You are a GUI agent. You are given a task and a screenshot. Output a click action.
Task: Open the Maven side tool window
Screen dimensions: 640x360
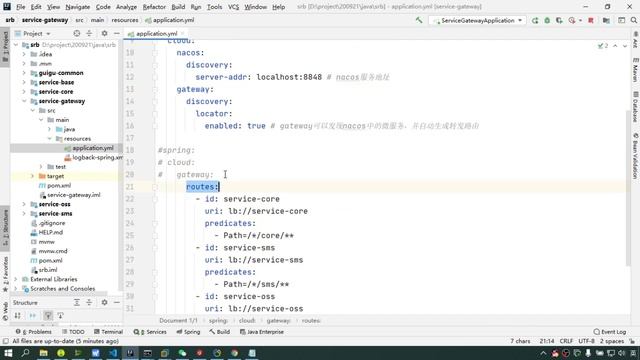[636, 69]
